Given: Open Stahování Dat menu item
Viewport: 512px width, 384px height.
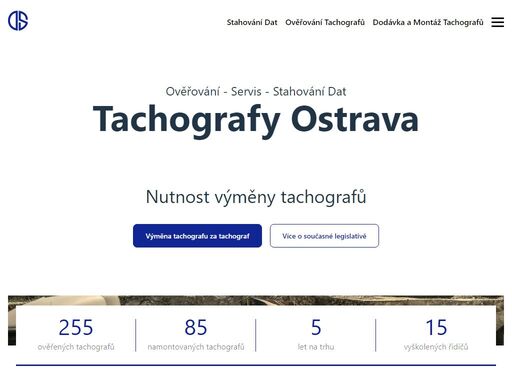Looking at the screenshot, I should (x=252, y=22).
